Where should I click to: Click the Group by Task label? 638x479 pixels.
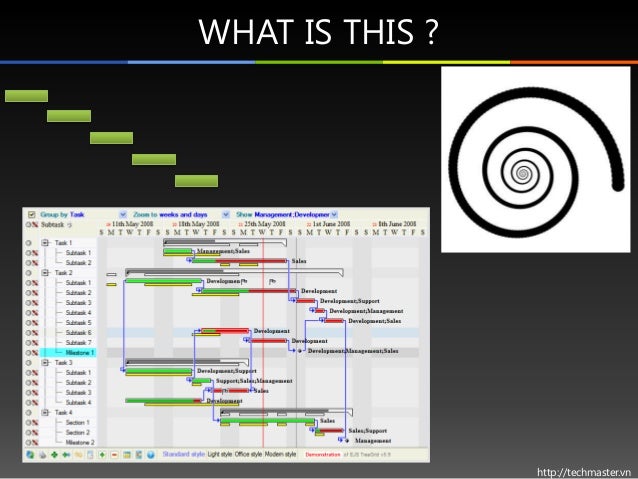[x=62, y=214]
